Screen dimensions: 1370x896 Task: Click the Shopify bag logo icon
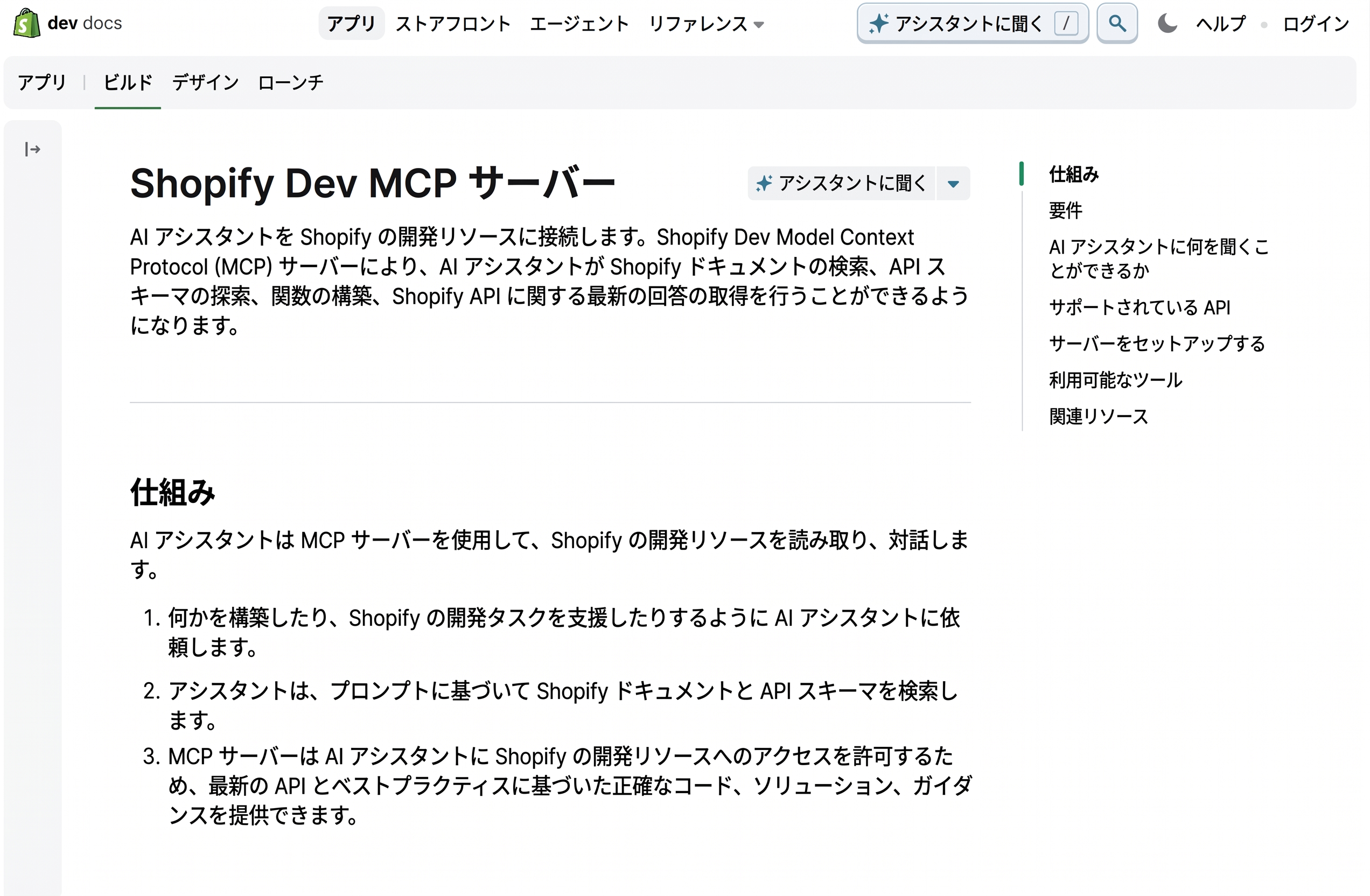coord(26,23)
